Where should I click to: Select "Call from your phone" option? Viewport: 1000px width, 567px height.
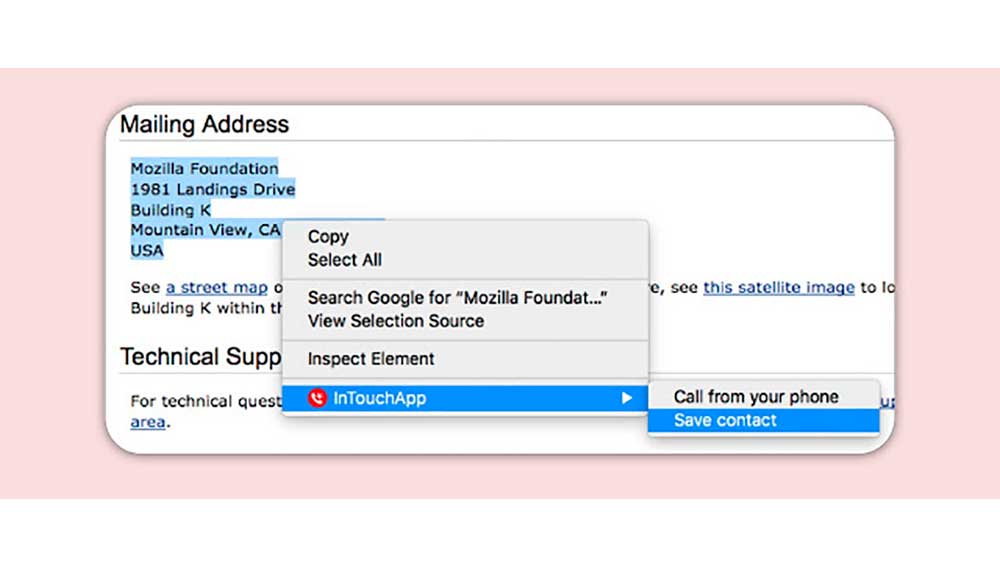point(756,397)
